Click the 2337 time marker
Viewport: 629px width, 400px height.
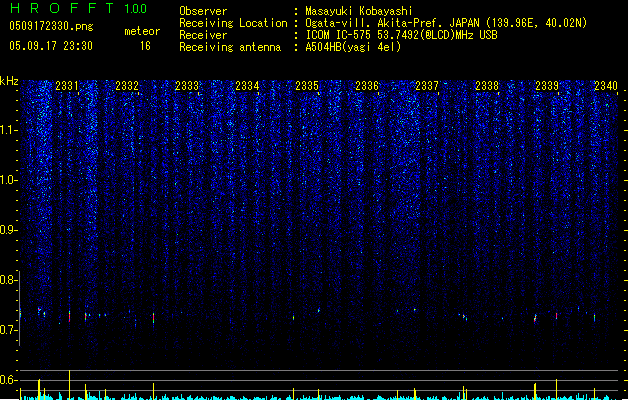(x=427, y=86)
